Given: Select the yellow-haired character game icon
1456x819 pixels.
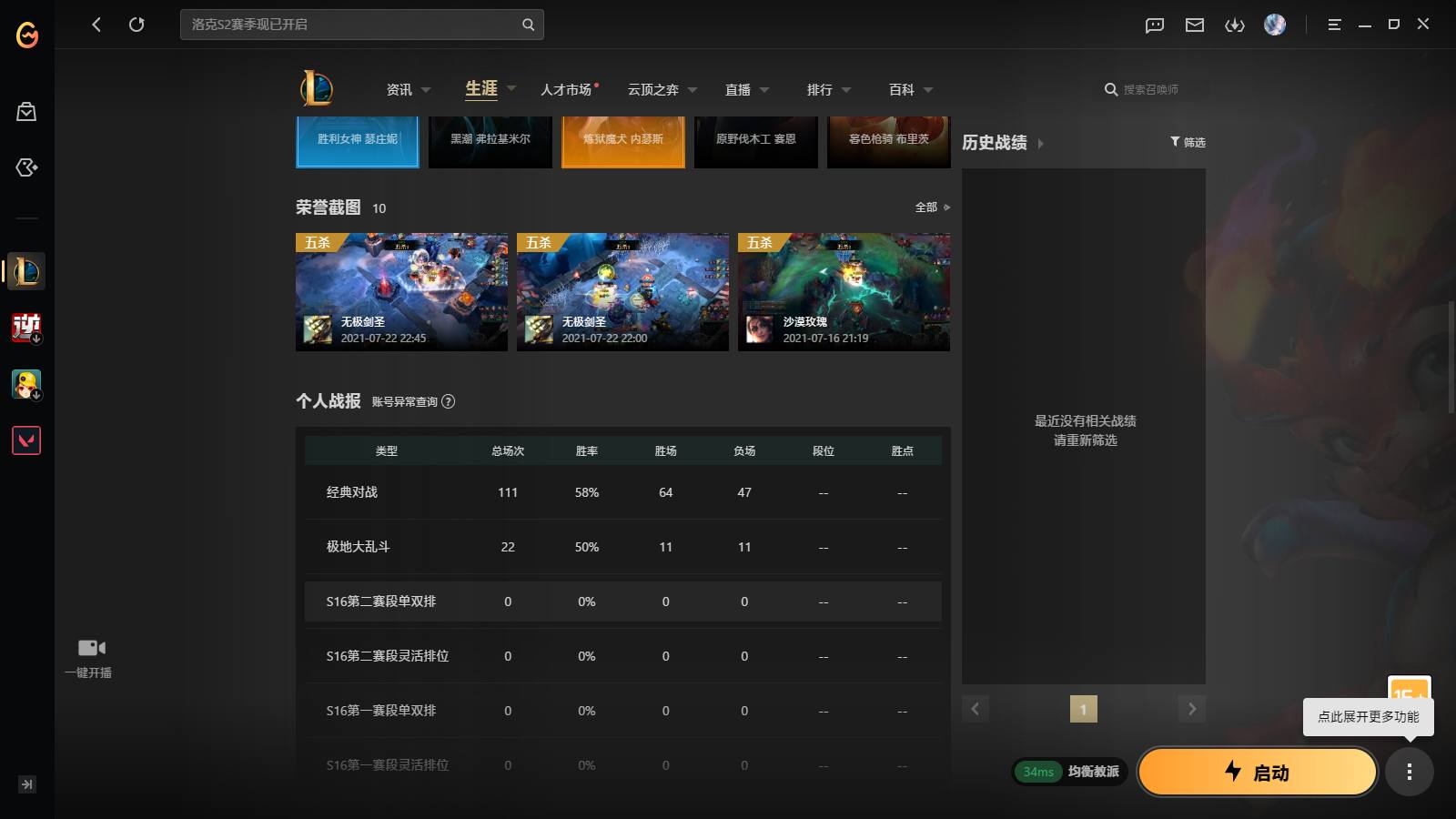Looking at the screenshot, I should click(26, 384).
